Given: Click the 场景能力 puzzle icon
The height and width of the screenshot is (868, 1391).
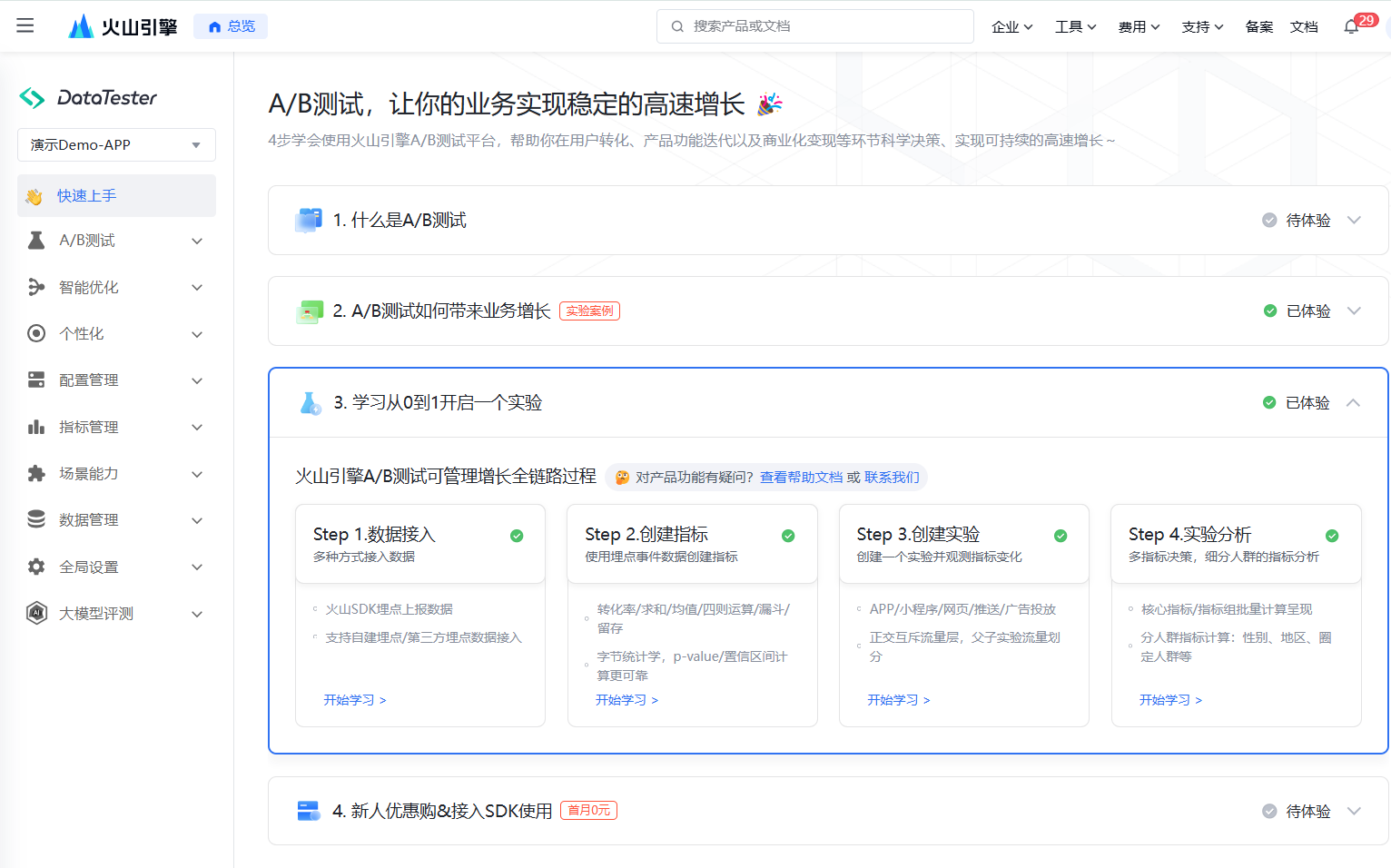Looking at the screenshot, I should tap(36, 473).
